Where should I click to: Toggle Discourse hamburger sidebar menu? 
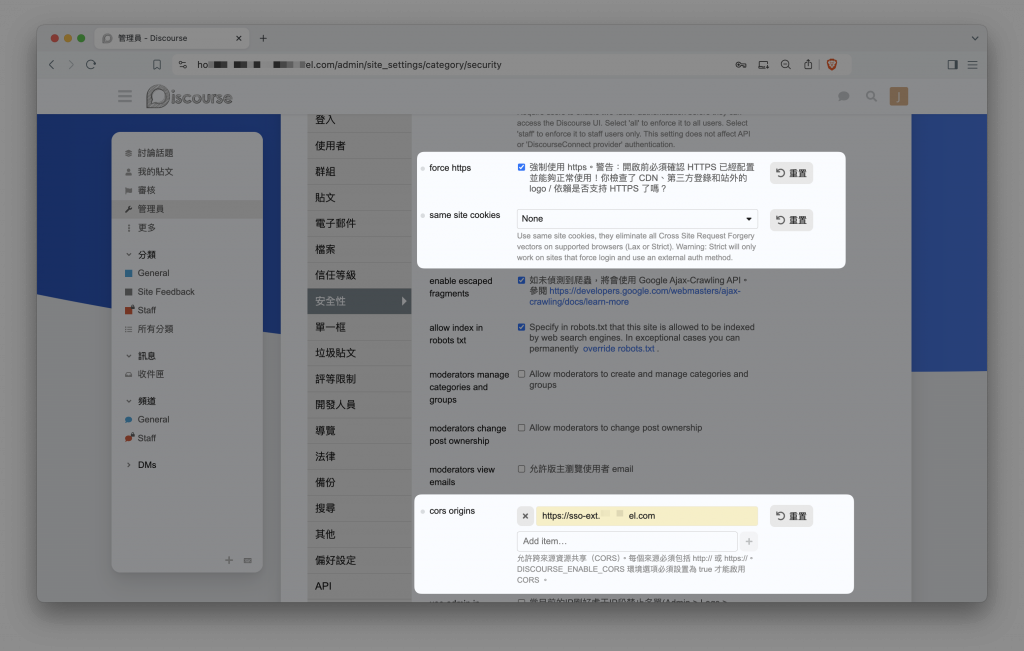click(x=125, y=97)
